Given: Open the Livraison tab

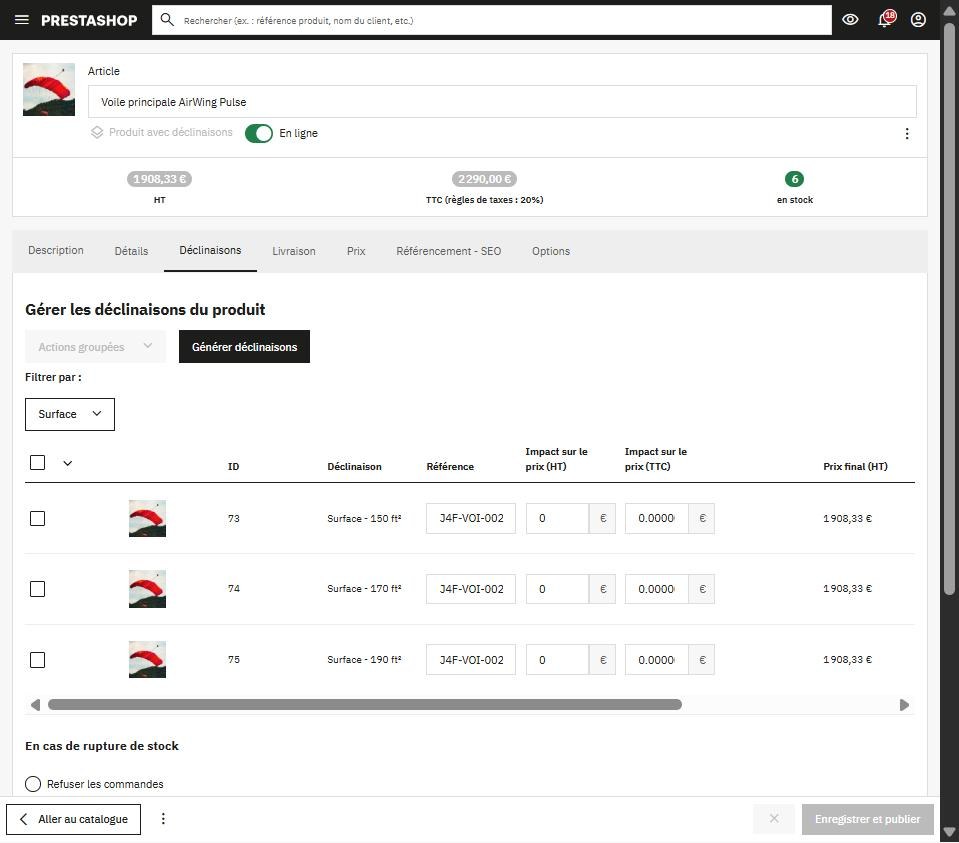Looking at the screenshot, I should 294,251.
